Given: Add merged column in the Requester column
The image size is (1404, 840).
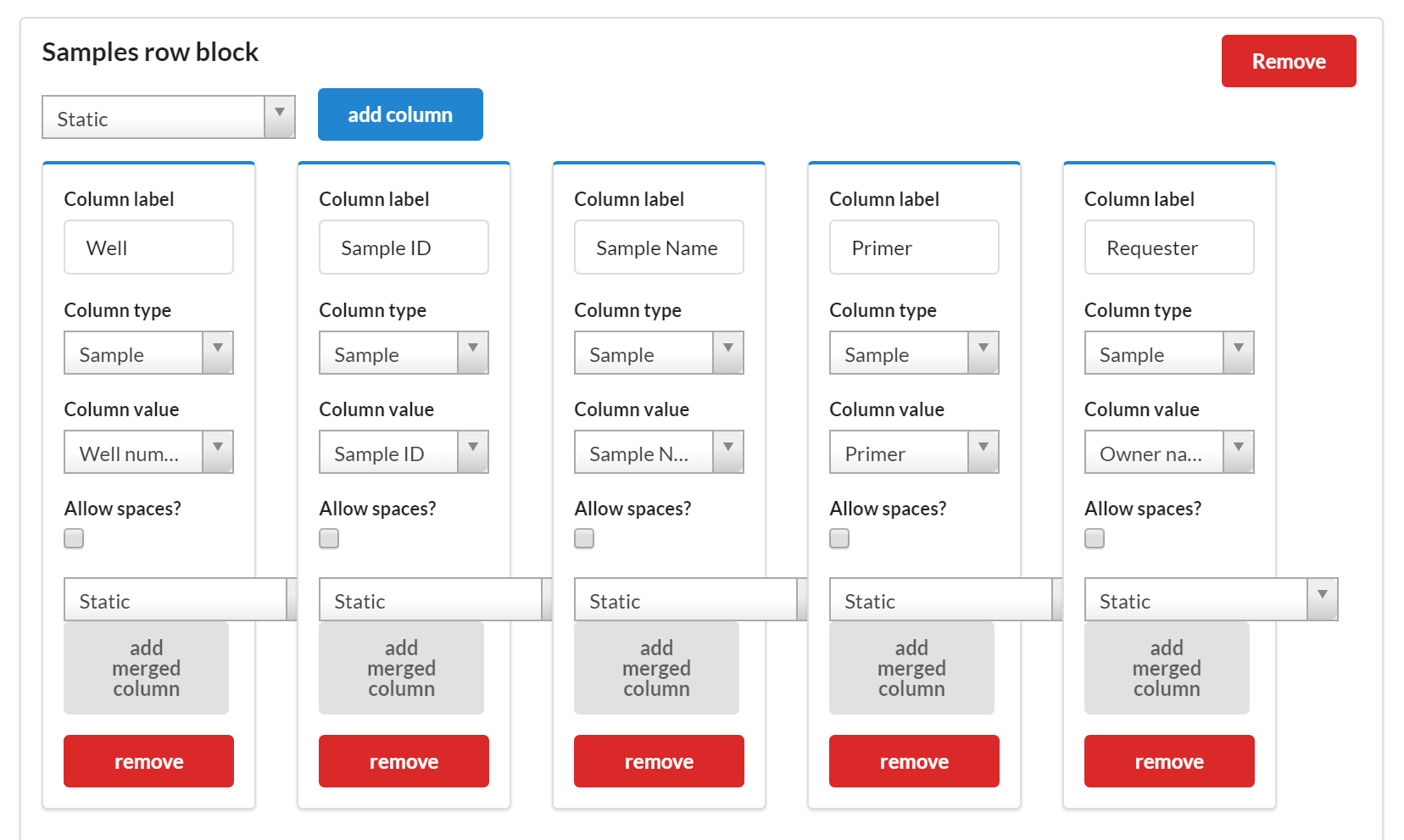Looking at the screenshot, I should 1166,668.
